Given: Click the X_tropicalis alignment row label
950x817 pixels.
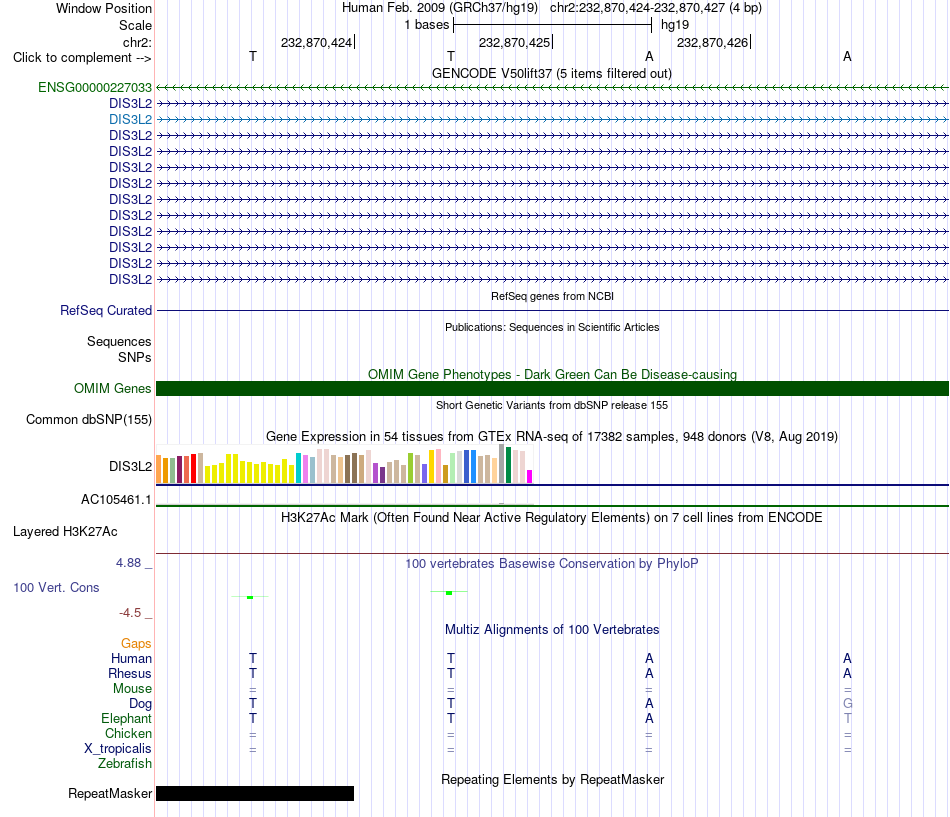Looking at the screenshot, I should click(118, 749).
